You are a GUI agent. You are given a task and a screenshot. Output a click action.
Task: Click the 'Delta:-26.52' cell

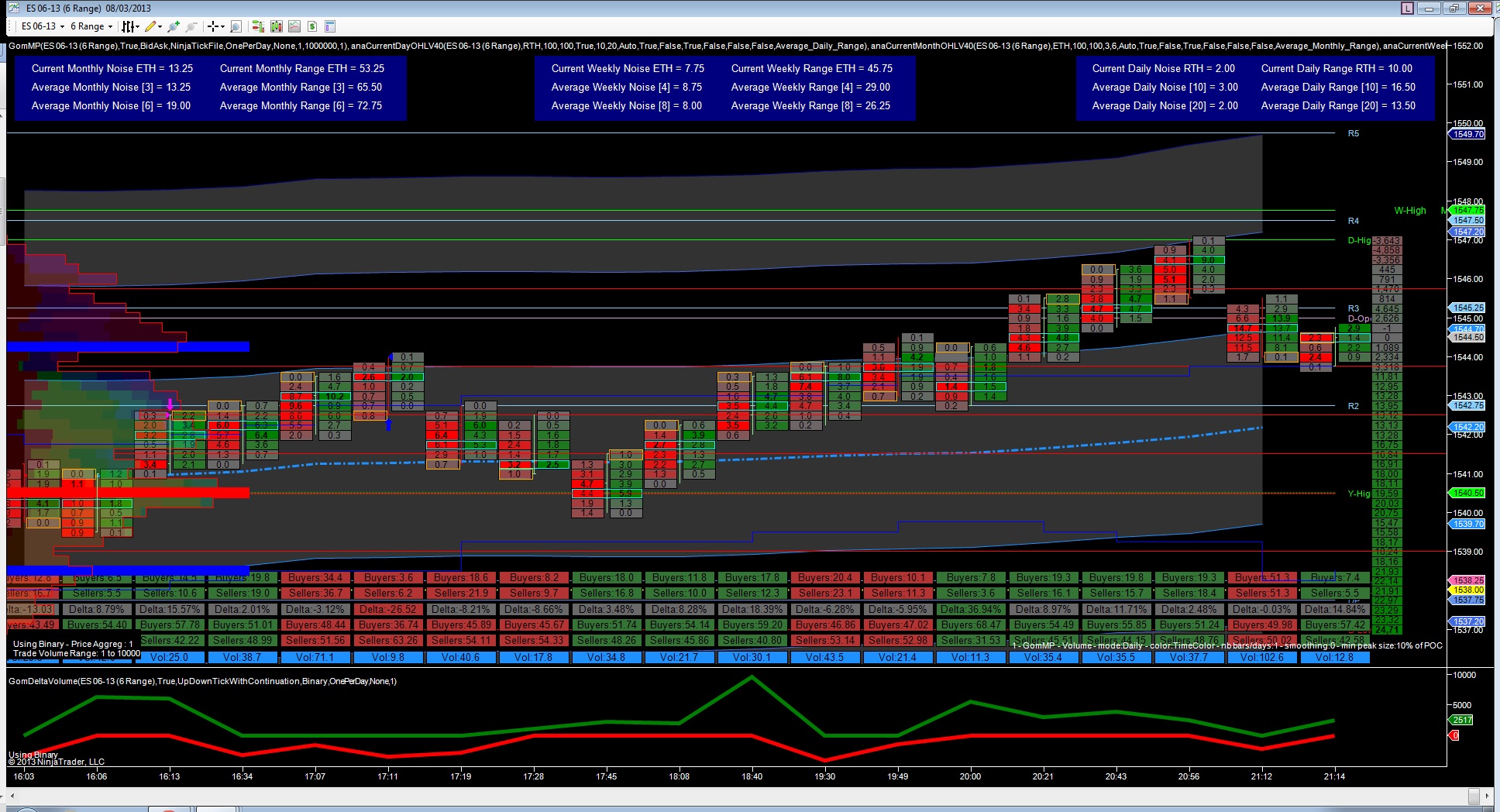tap(387, 609)
